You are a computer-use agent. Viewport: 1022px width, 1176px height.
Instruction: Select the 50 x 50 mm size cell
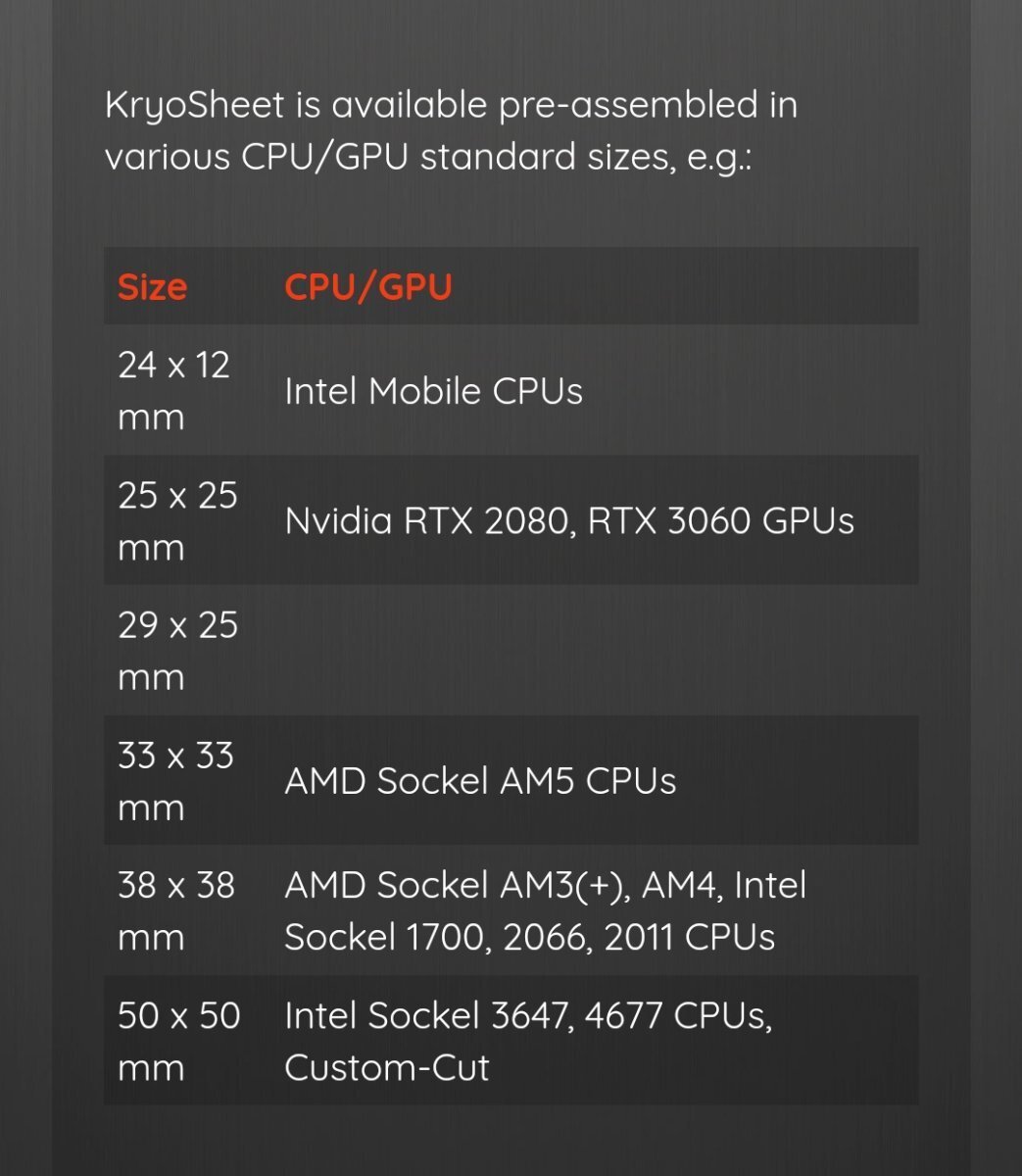point(178,1041)
